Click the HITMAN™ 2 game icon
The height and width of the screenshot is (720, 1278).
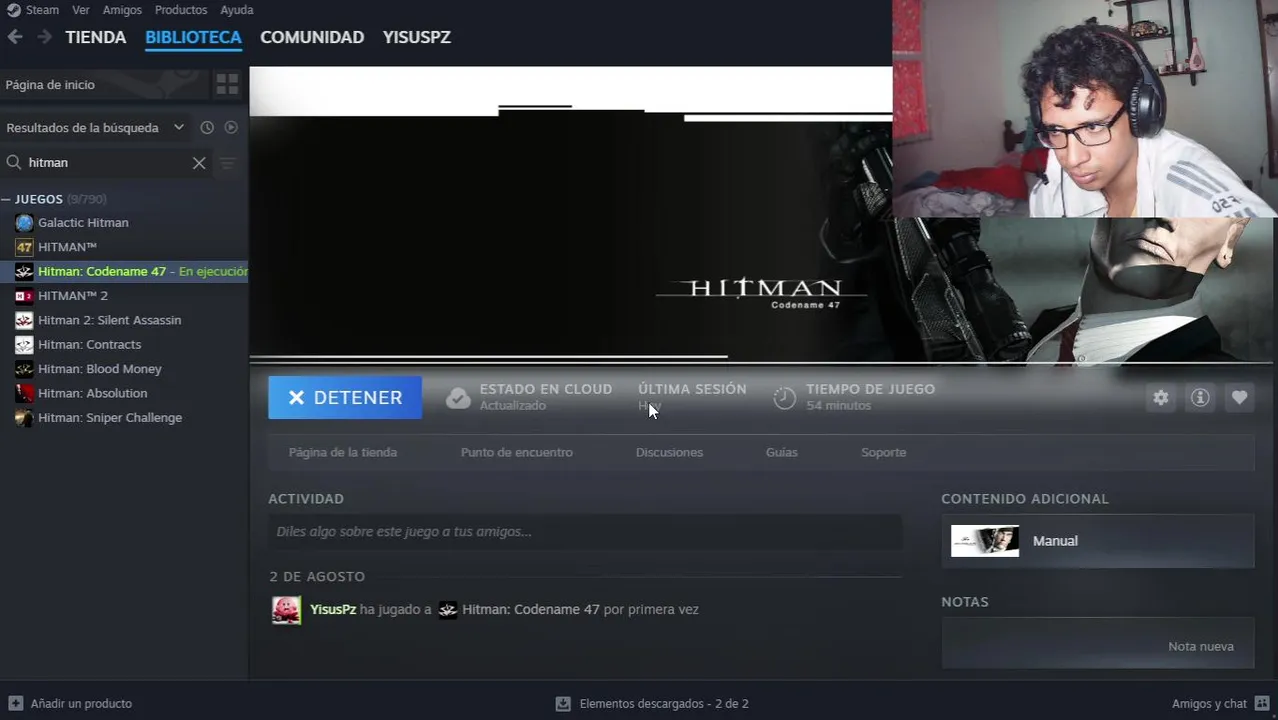coord(24,296)
